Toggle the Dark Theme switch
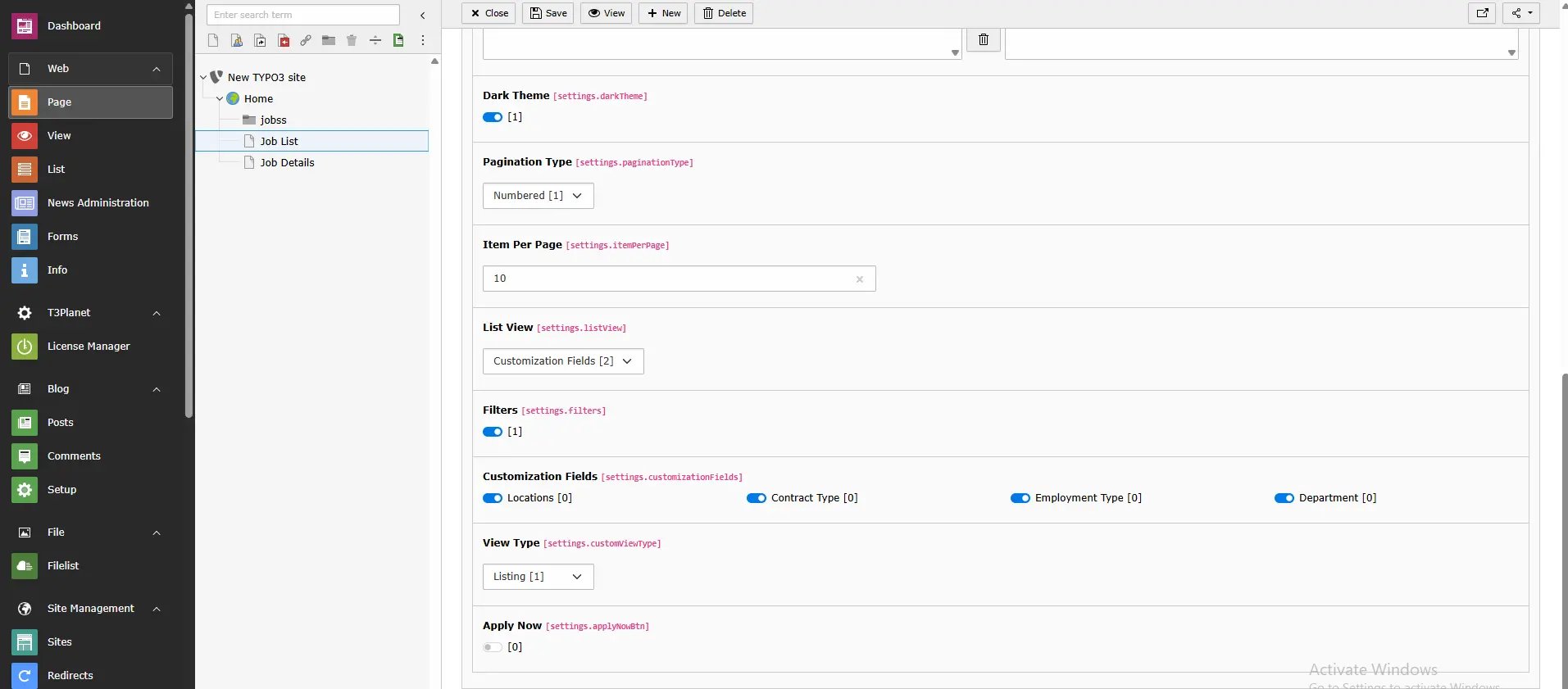1568x689 pixels. tap(493, 117)
